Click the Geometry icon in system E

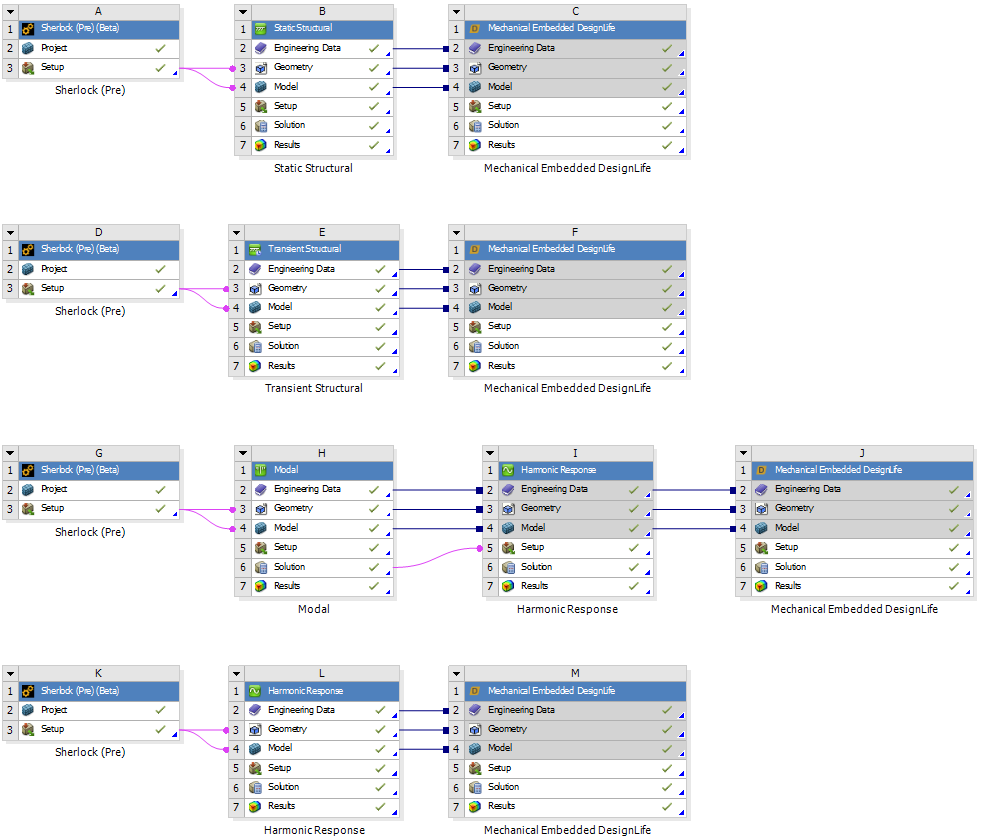(255, 289)
